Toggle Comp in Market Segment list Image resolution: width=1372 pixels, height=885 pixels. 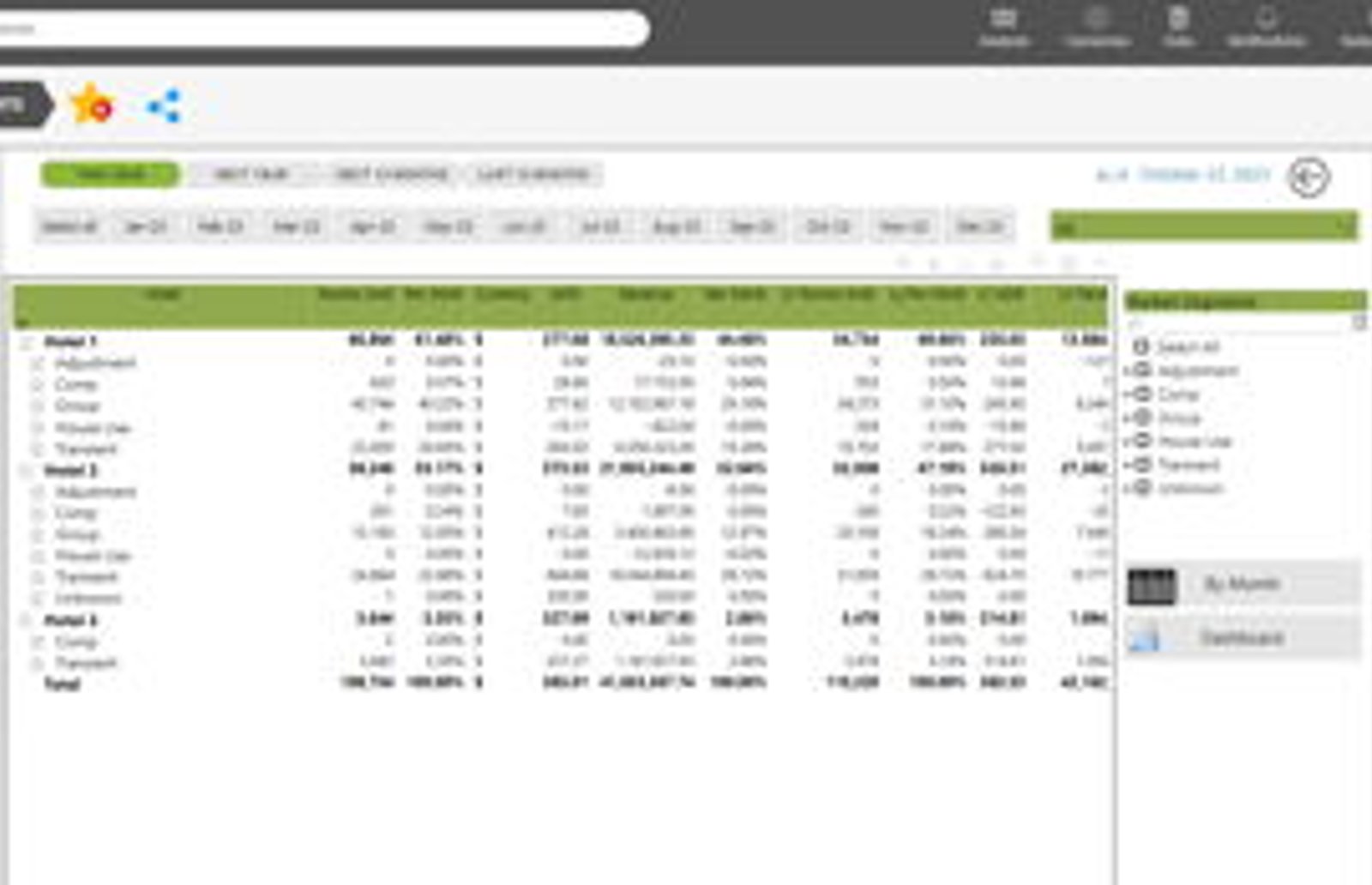tap(1141, 394)
